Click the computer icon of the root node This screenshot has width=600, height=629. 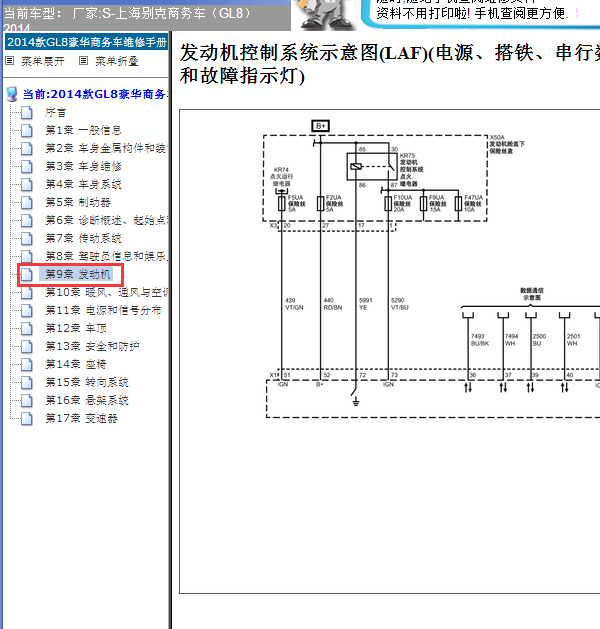point(12,94)
